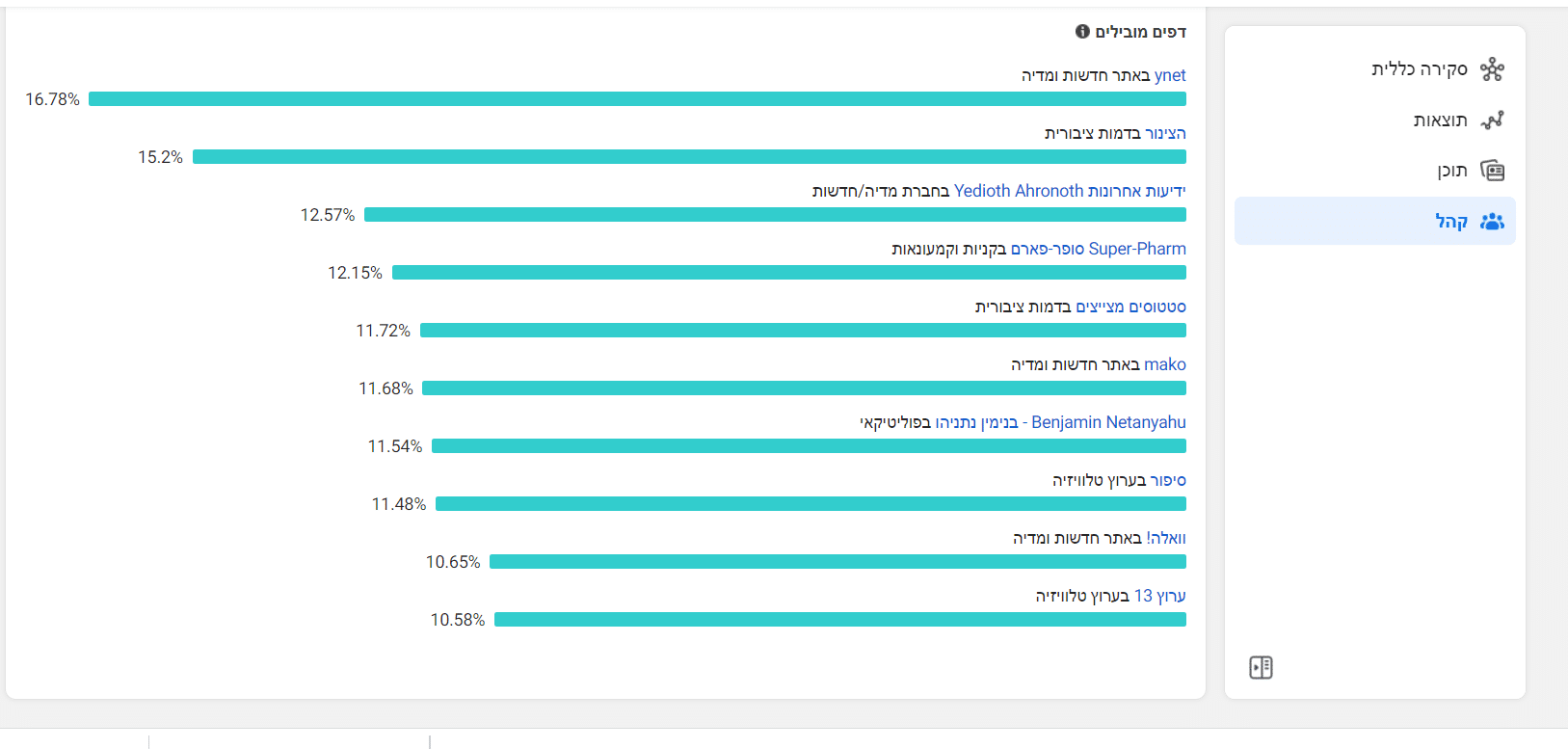Open the סופר-פארם Super-Pharm link

click(x=1099, y=249)
